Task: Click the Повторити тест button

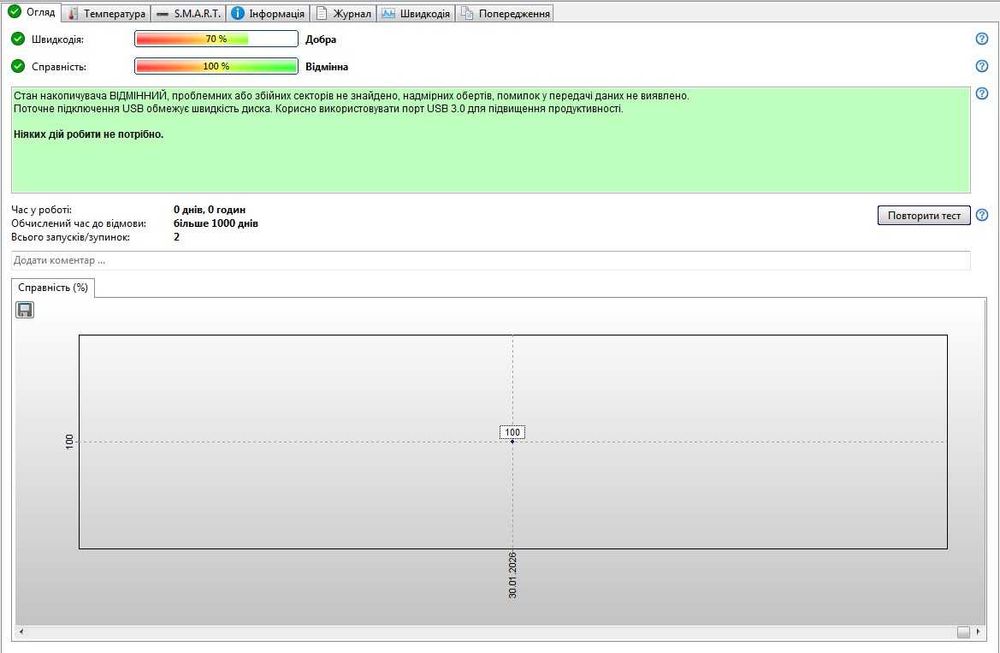Action: (x=923, y=216)
